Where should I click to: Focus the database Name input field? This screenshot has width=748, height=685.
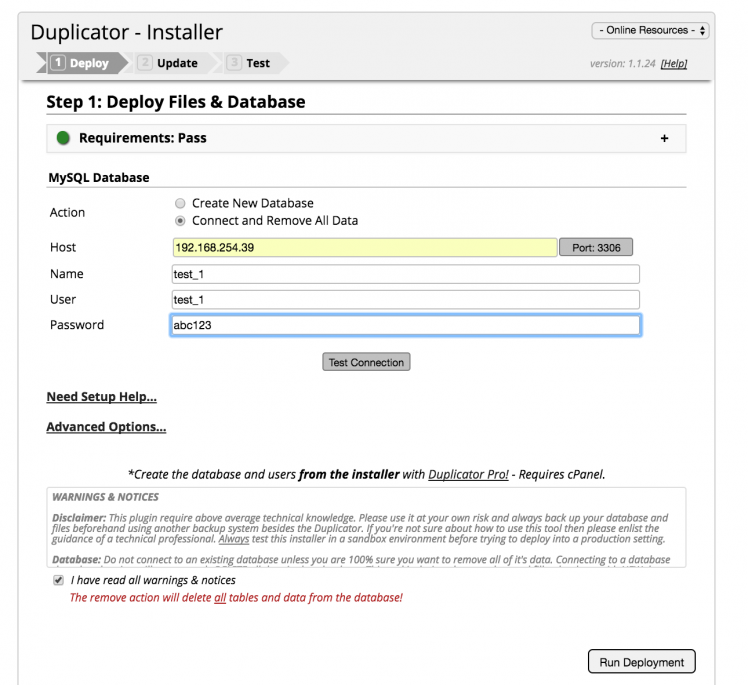click(405, 274)
